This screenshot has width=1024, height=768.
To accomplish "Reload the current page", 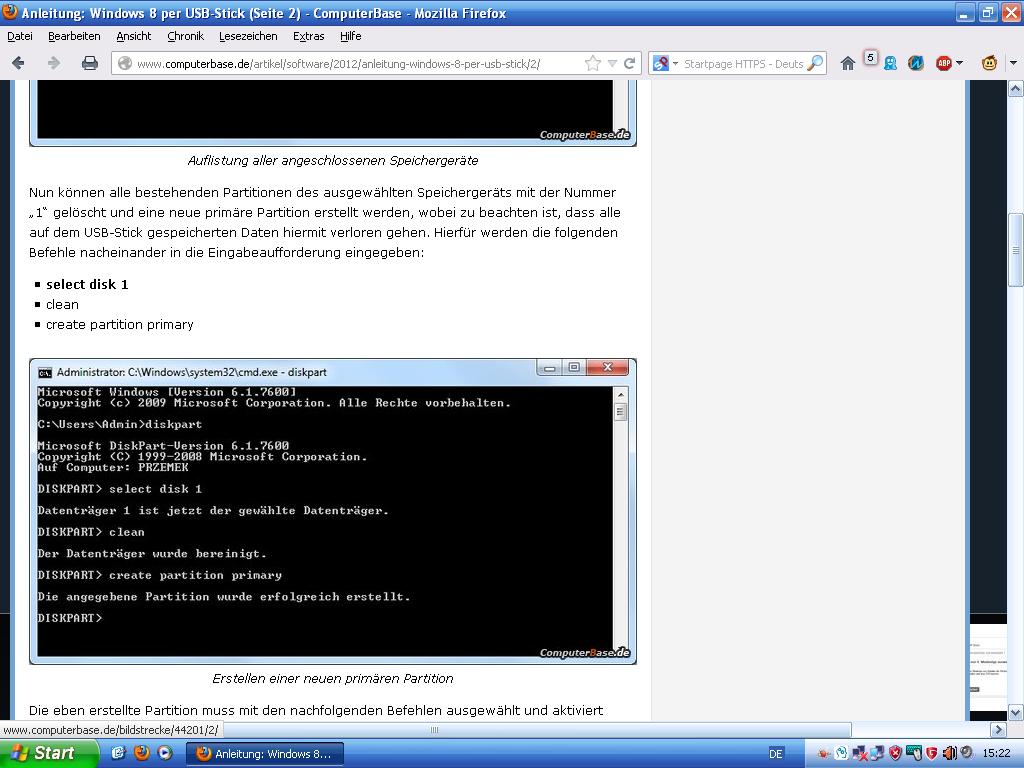I will [x=630, y=63].
